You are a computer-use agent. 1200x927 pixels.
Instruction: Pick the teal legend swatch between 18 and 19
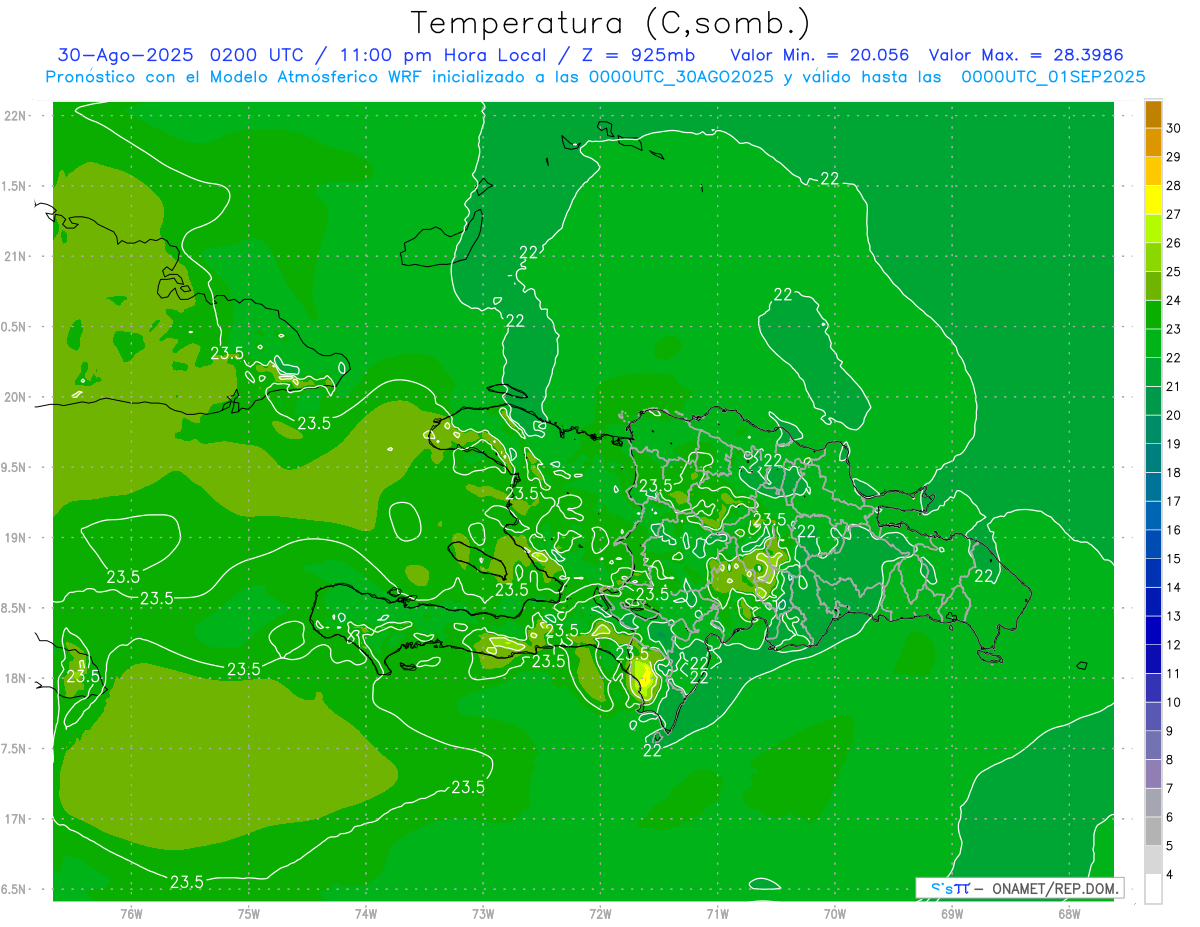click(1153, 458)
